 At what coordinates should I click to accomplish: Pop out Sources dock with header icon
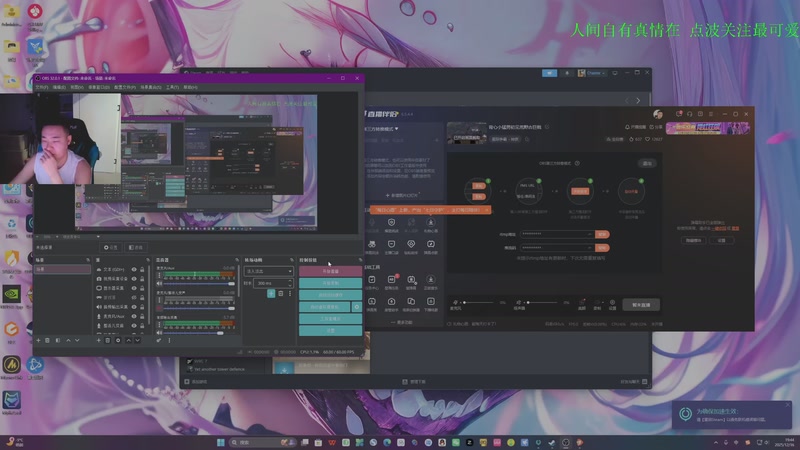[x=148, y=260]
